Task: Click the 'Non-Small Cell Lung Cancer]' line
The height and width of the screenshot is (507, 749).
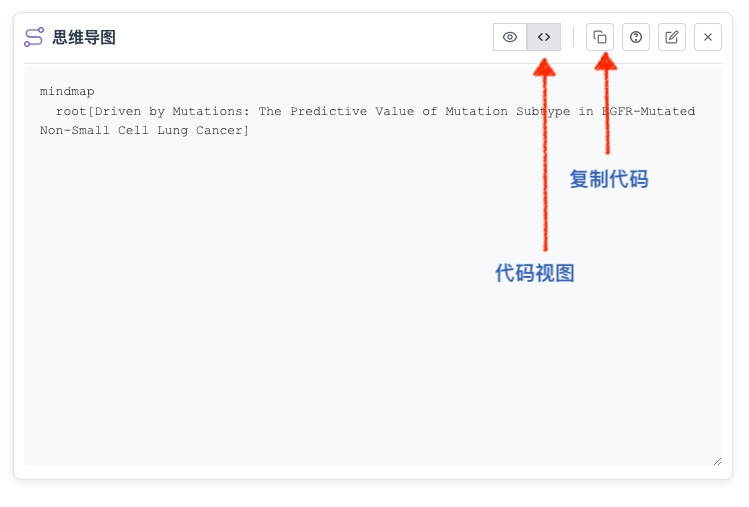Action: 144,130
